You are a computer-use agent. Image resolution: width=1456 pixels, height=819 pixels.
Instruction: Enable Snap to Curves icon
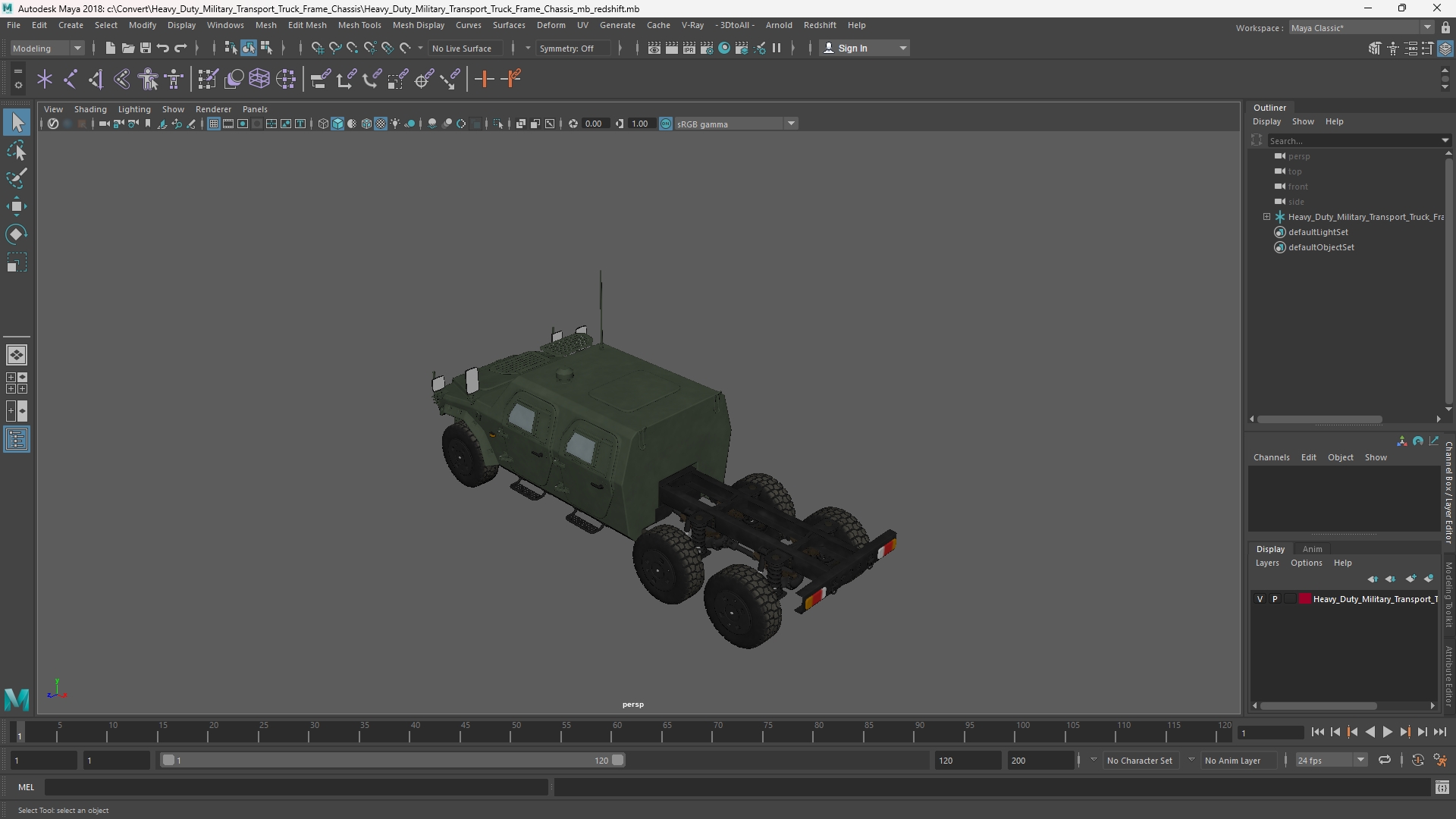coord(334,48)
